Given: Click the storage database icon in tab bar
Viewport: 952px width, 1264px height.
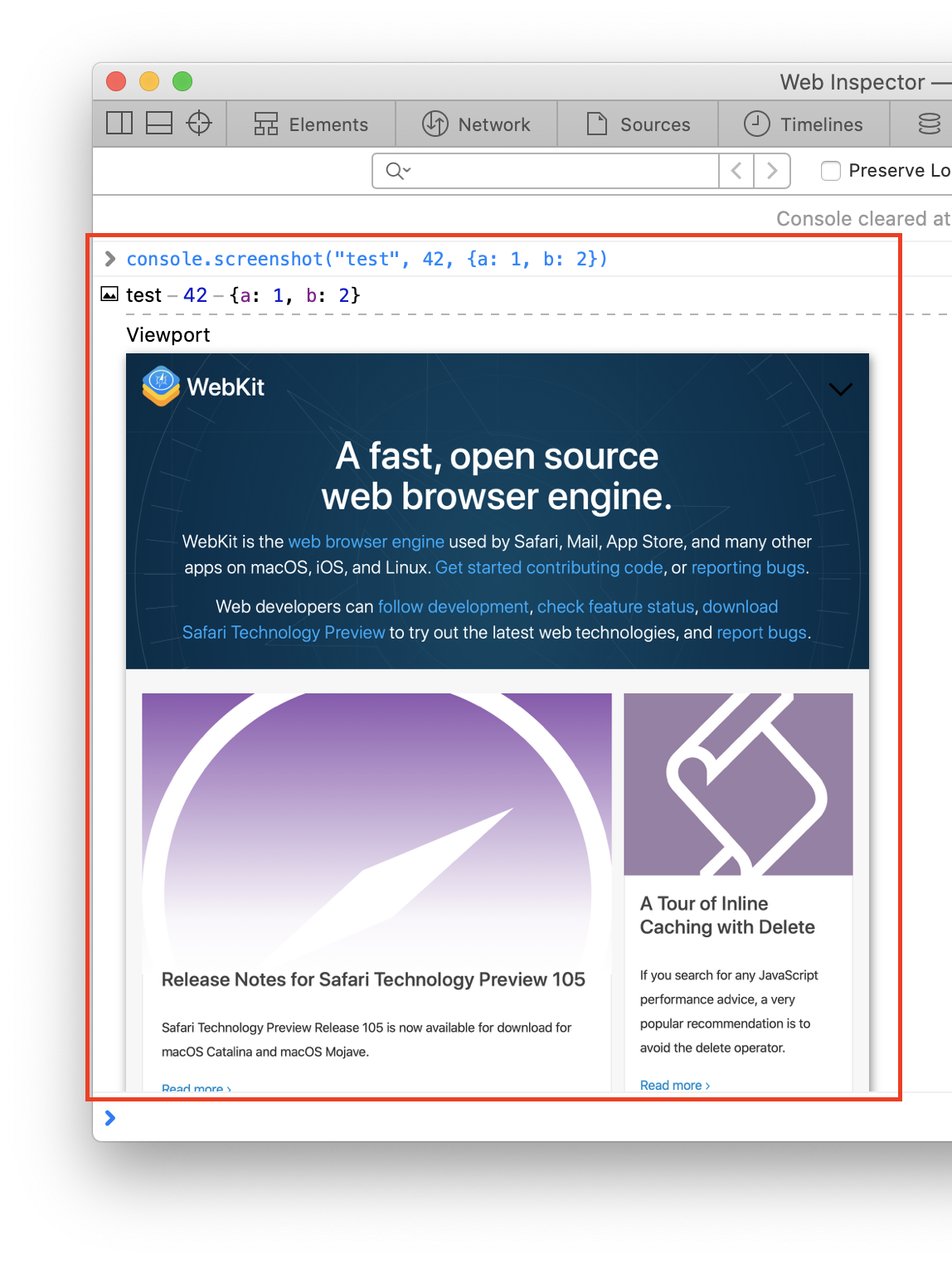Looking at the screenshot, I should [x=929, y=124].
